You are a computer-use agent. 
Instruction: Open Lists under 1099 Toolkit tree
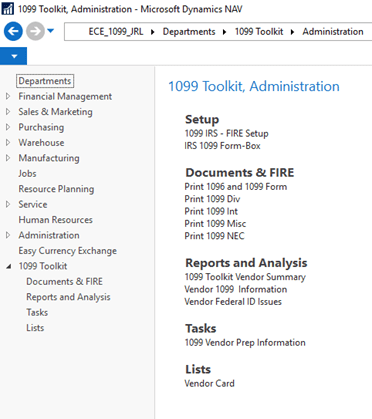click(x=35, y=328)
